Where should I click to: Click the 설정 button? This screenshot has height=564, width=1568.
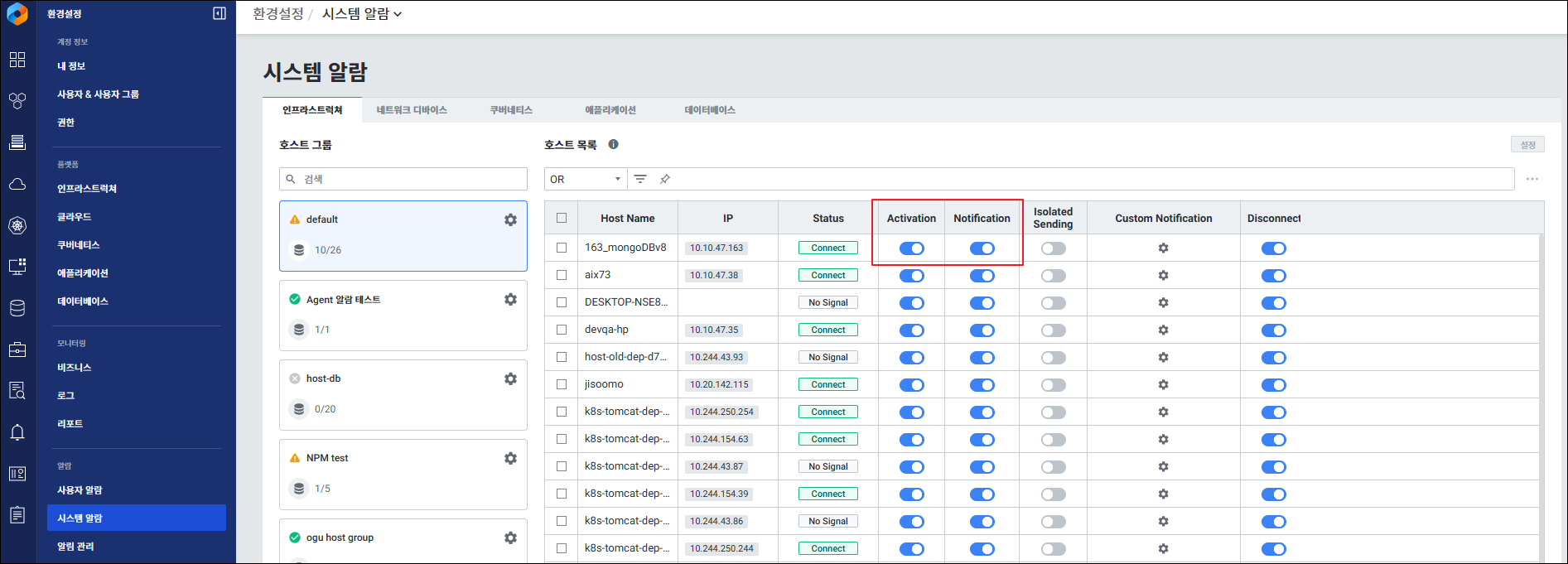point(1527,145)
